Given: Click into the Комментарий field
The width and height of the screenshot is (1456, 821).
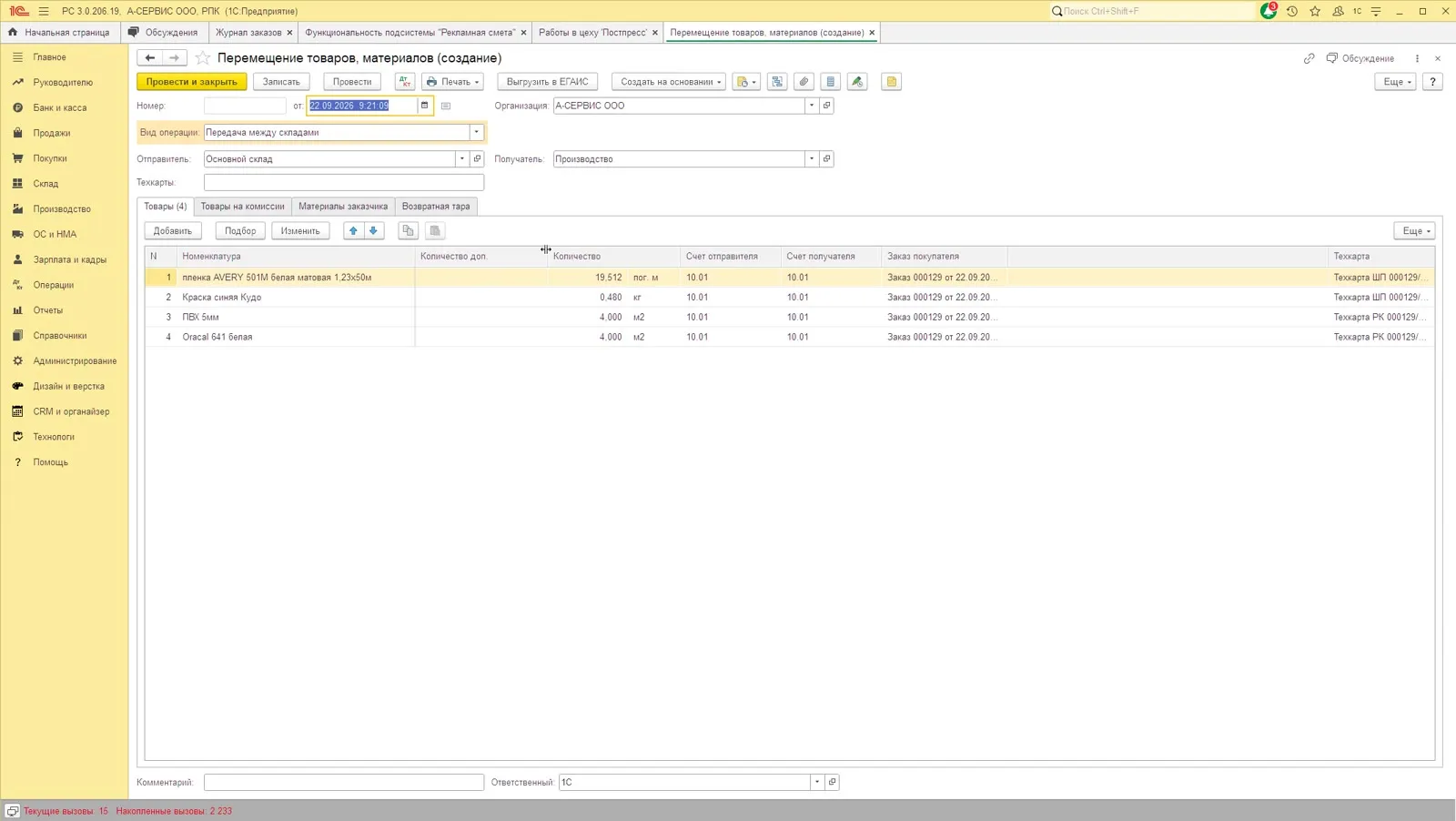Looking at the screenshot, I should [344, 782].
